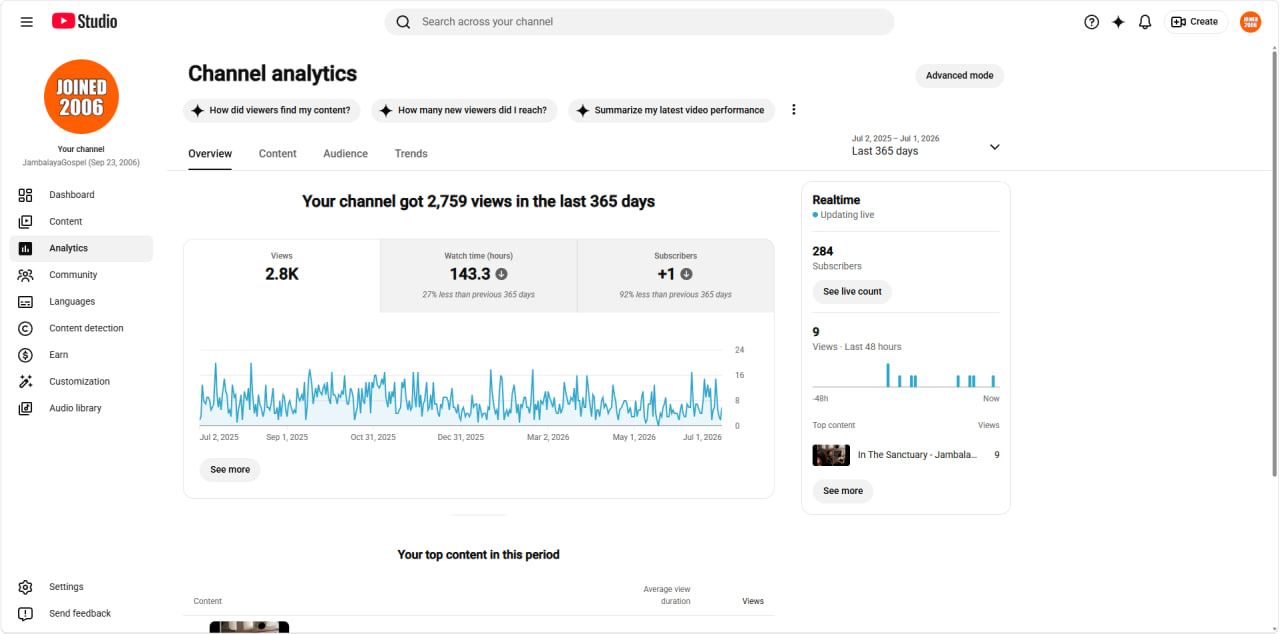Screen dimensions: 1280x634
Task: Click the 'How did viewers find my content?' chip
Action: (x=272, y=111)
